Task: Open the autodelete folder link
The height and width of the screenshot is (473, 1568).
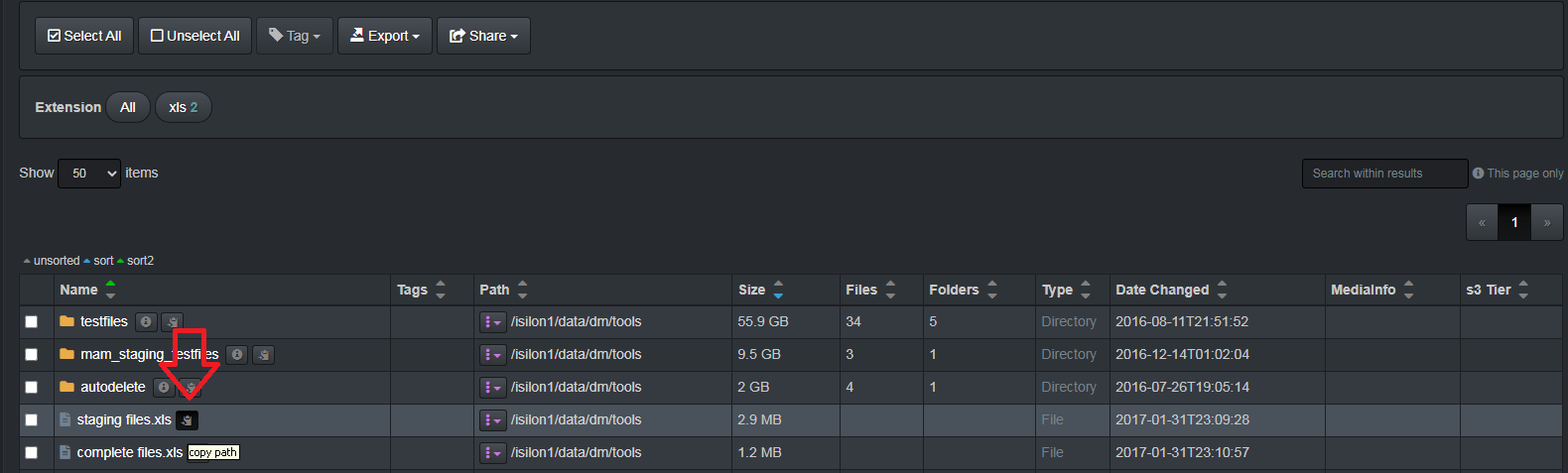Action: click(x=113, y=387)
